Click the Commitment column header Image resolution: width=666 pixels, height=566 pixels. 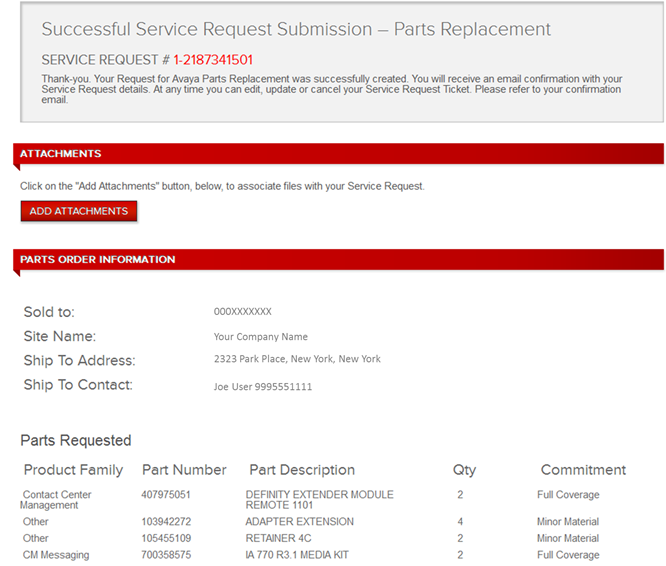tap(583, 470)
